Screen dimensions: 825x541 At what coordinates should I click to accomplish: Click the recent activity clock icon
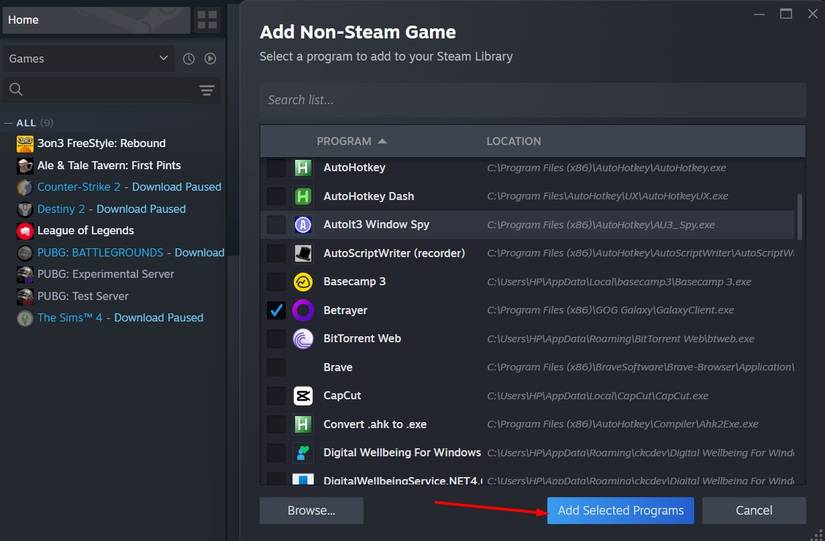(x=188, y=59)
